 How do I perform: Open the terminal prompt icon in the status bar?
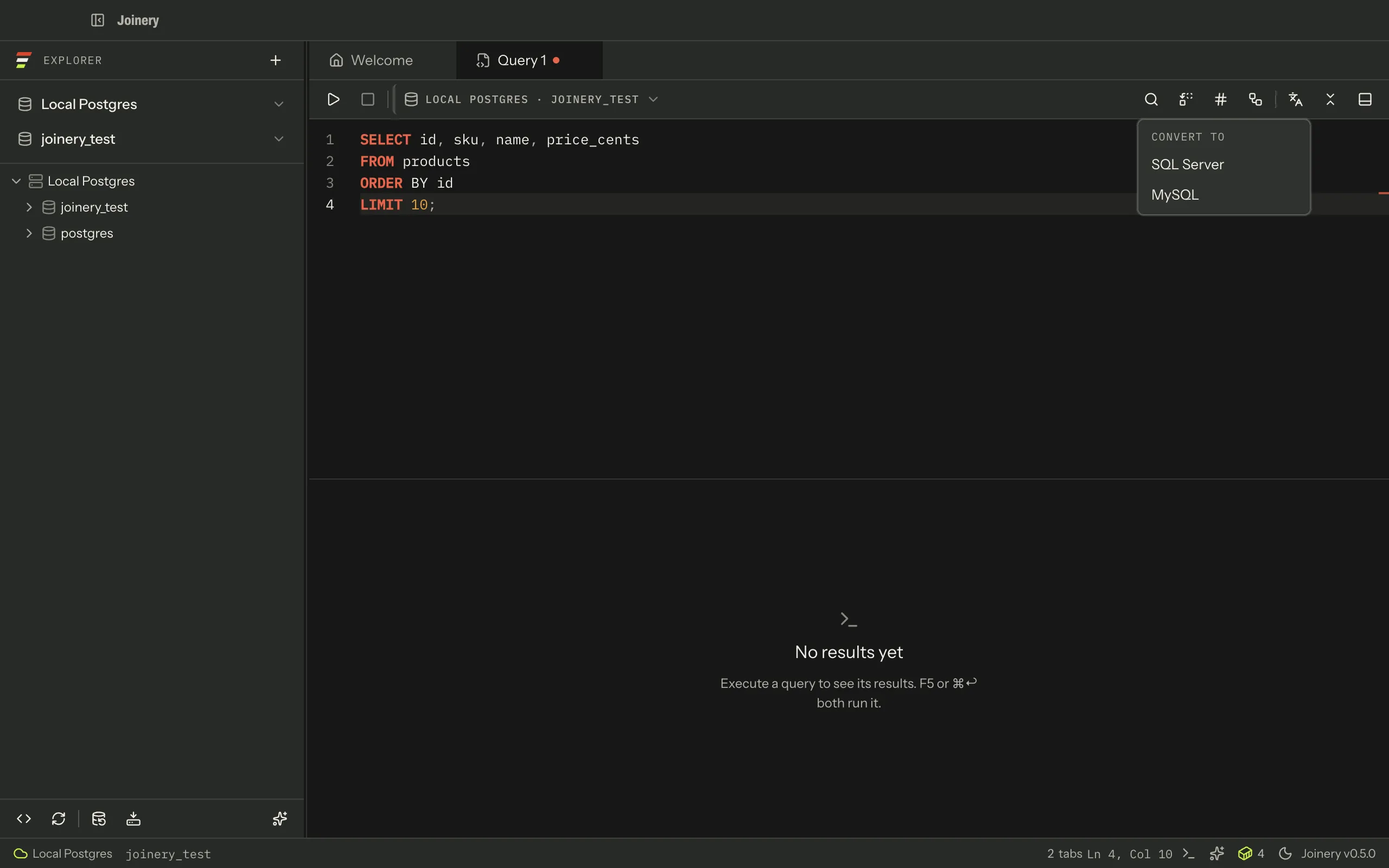tap(1189, 854)
